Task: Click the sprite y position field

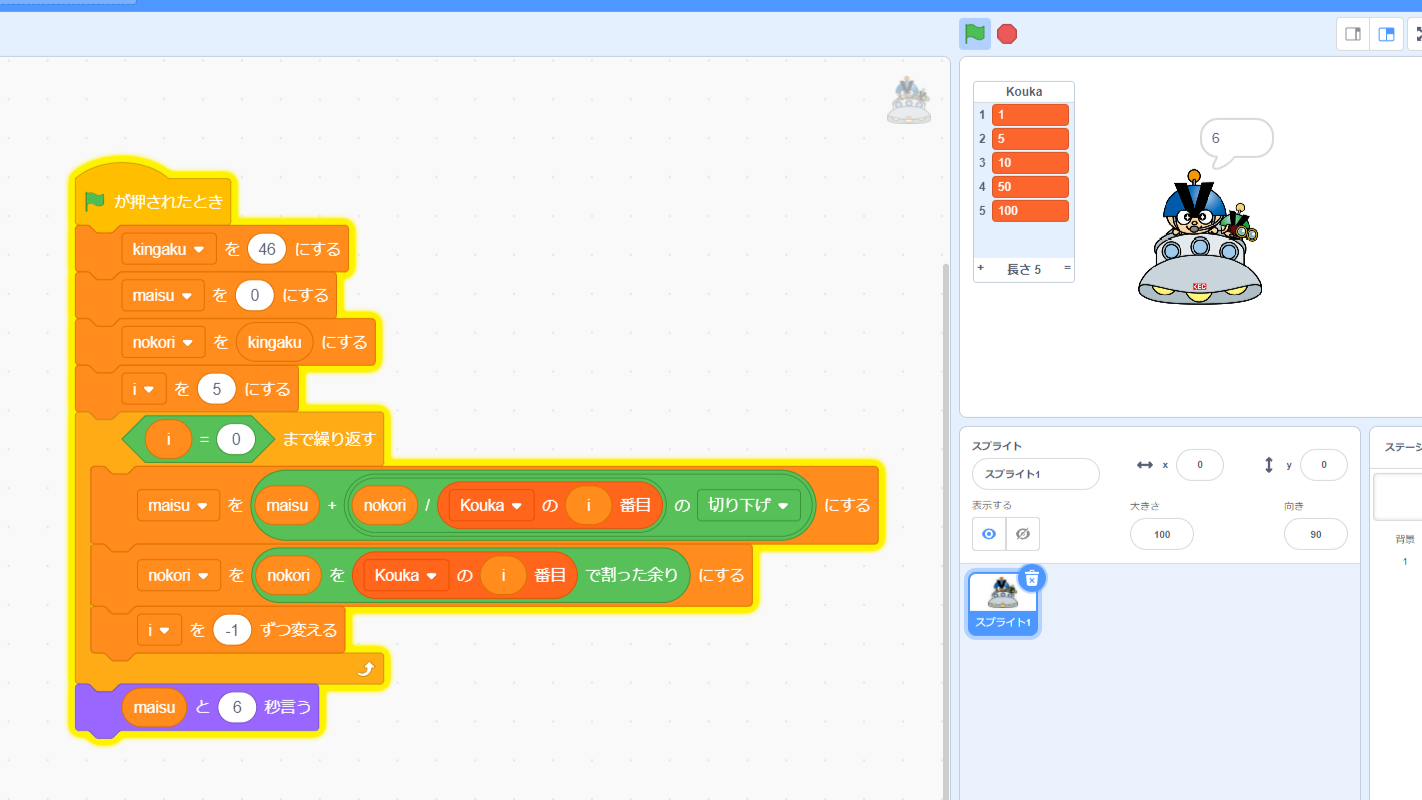Action: pyautogui.click(x=1323, y=465)
